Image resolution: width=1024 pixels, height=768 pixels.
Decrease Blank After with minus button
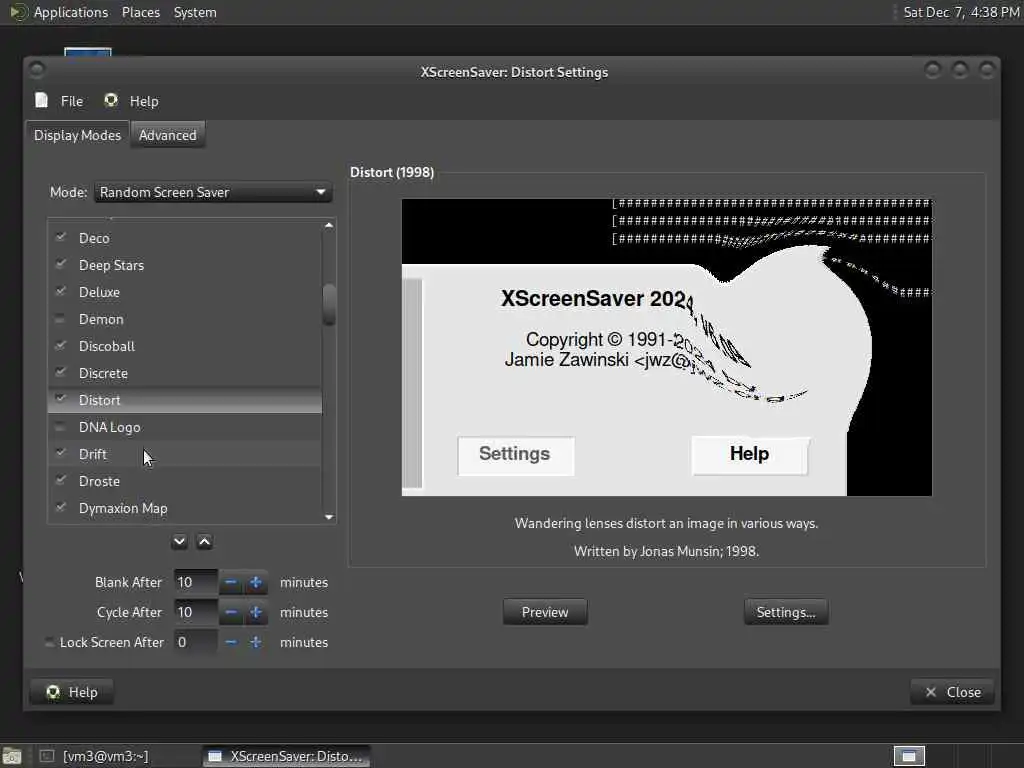point(231,582)
